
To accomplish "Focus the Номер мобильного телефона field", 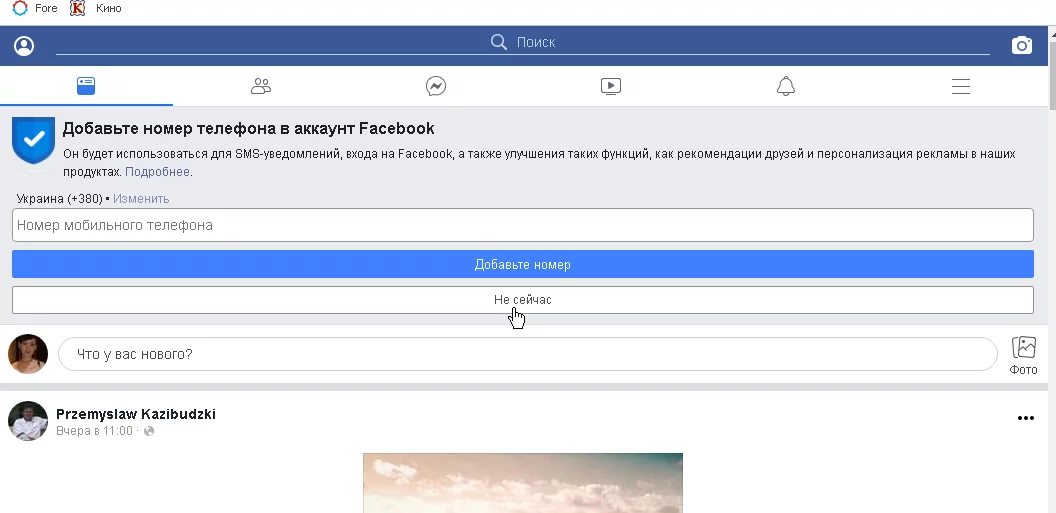I will click(523, 225).
